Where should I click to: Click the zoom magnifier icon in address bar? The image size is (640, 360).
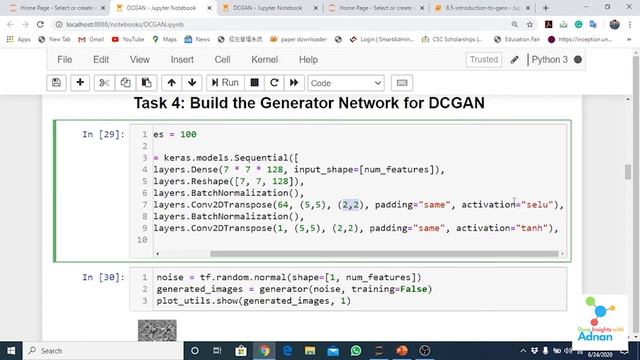pos(515,24)
